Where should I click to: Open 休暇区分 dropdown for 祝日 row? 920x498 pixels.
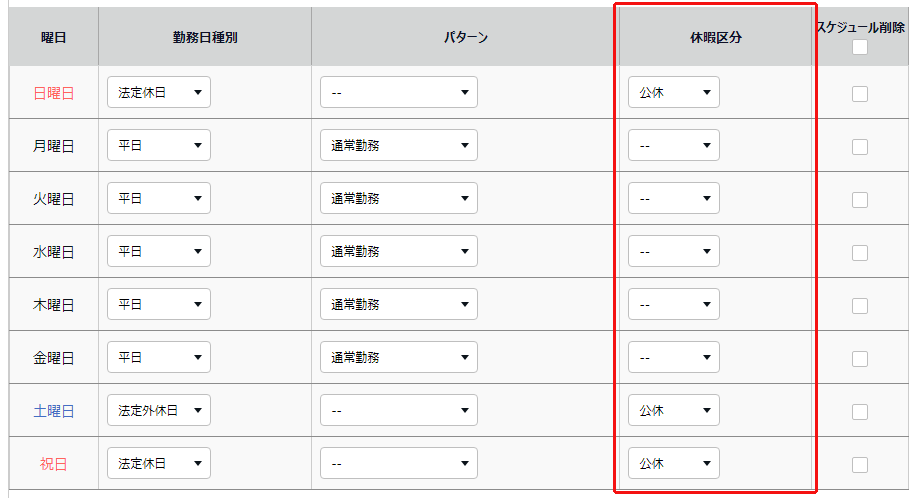[673, 463]
